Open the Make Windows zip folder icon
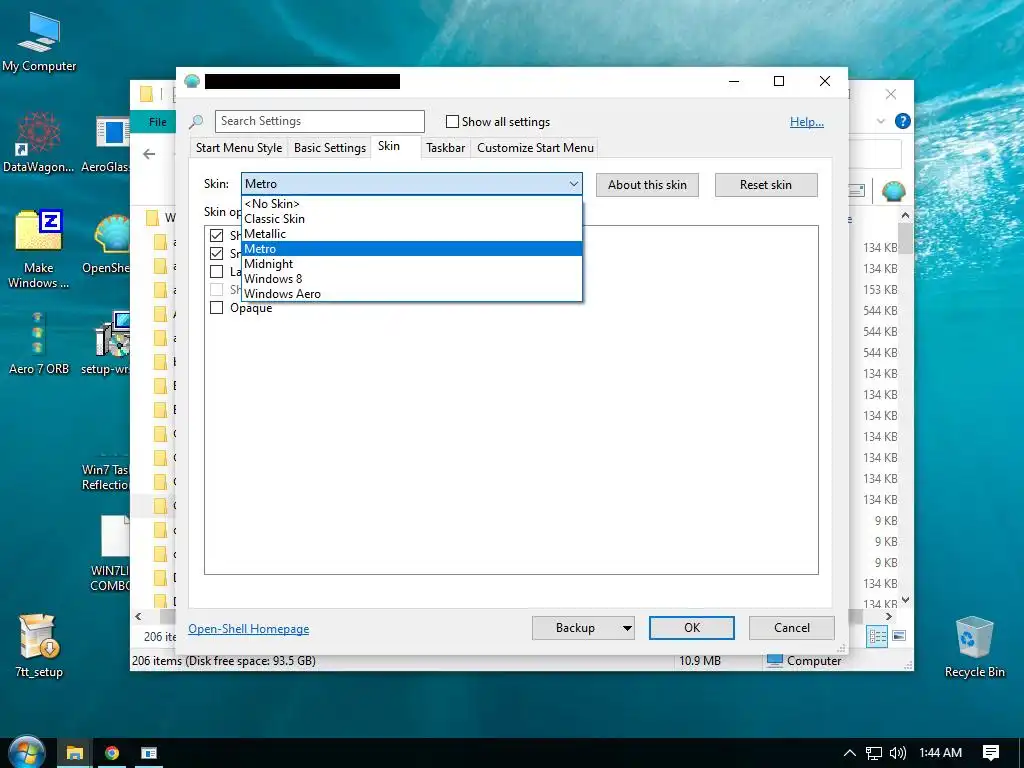 tap(39, 248)
